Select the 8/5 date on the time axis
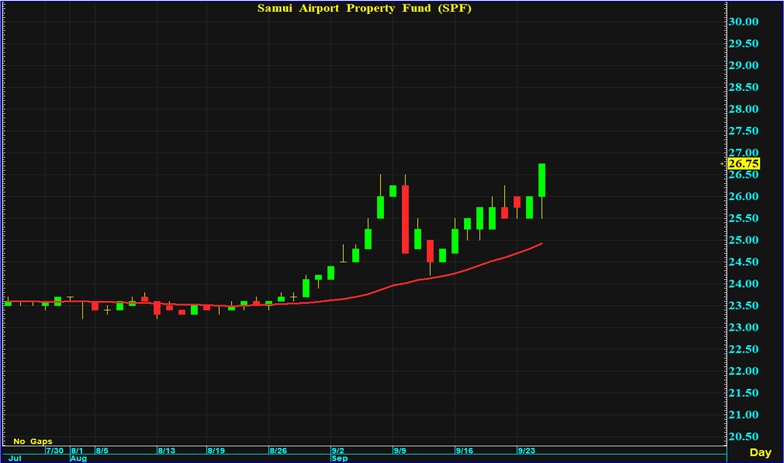 tap(102, 450)
